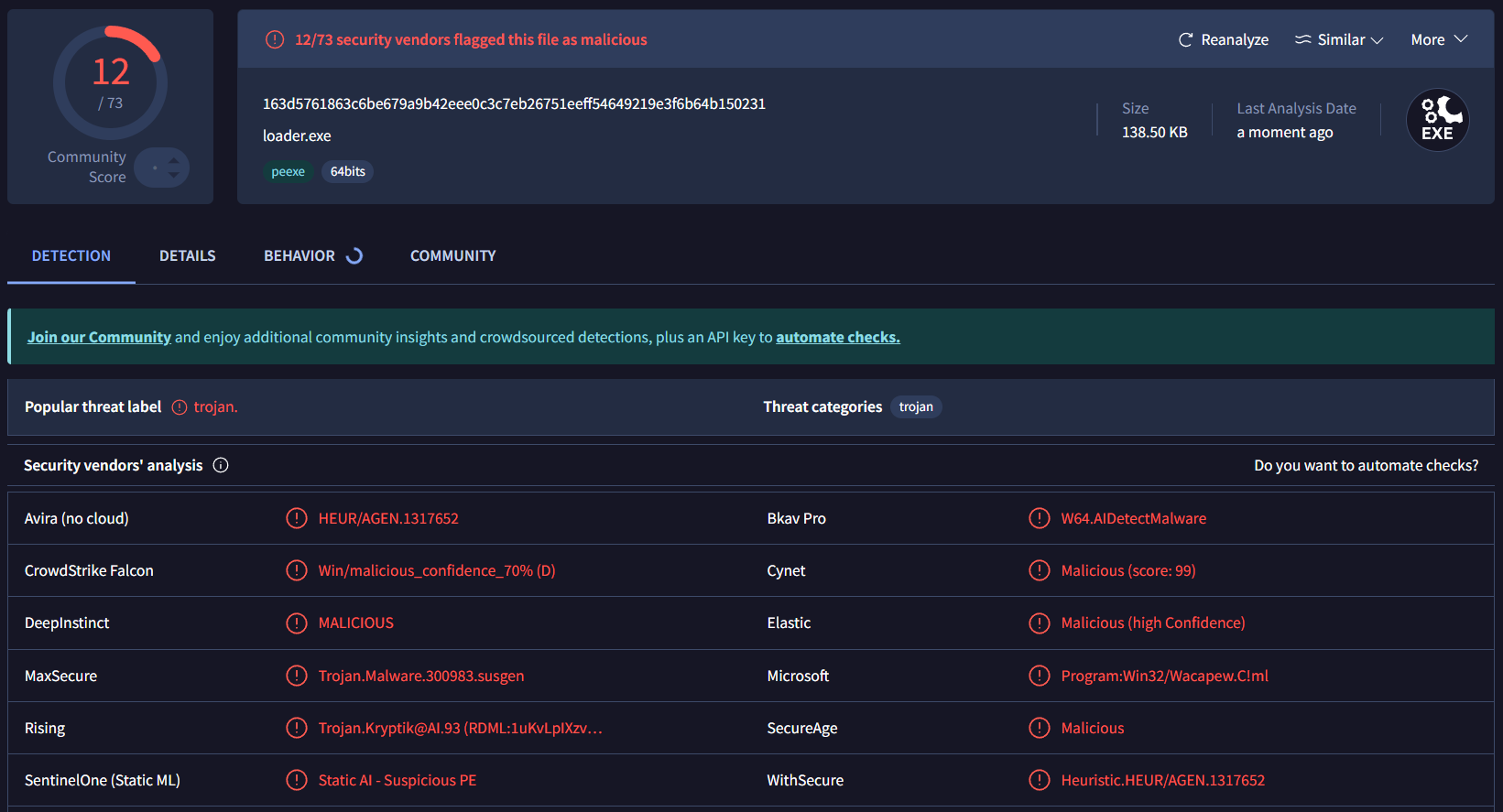Open the Similar dropdown menu
1503x812 pixels.
(1339, 39)
